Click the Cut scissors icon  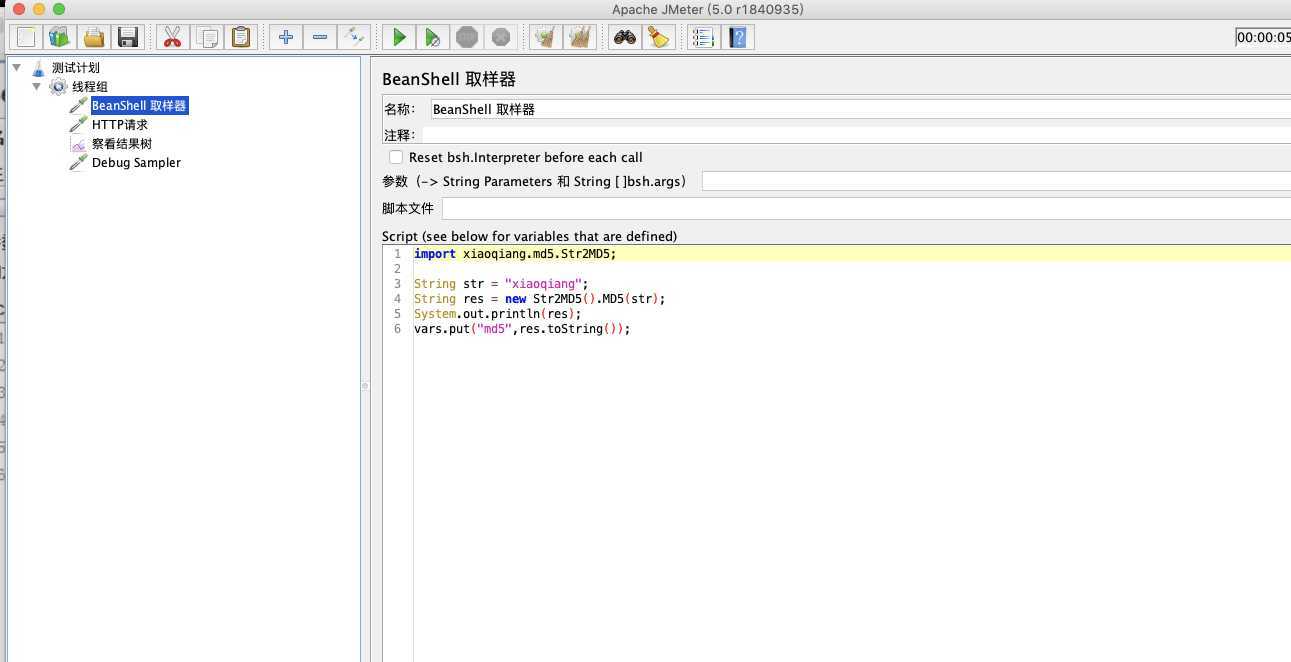(172, 38)
